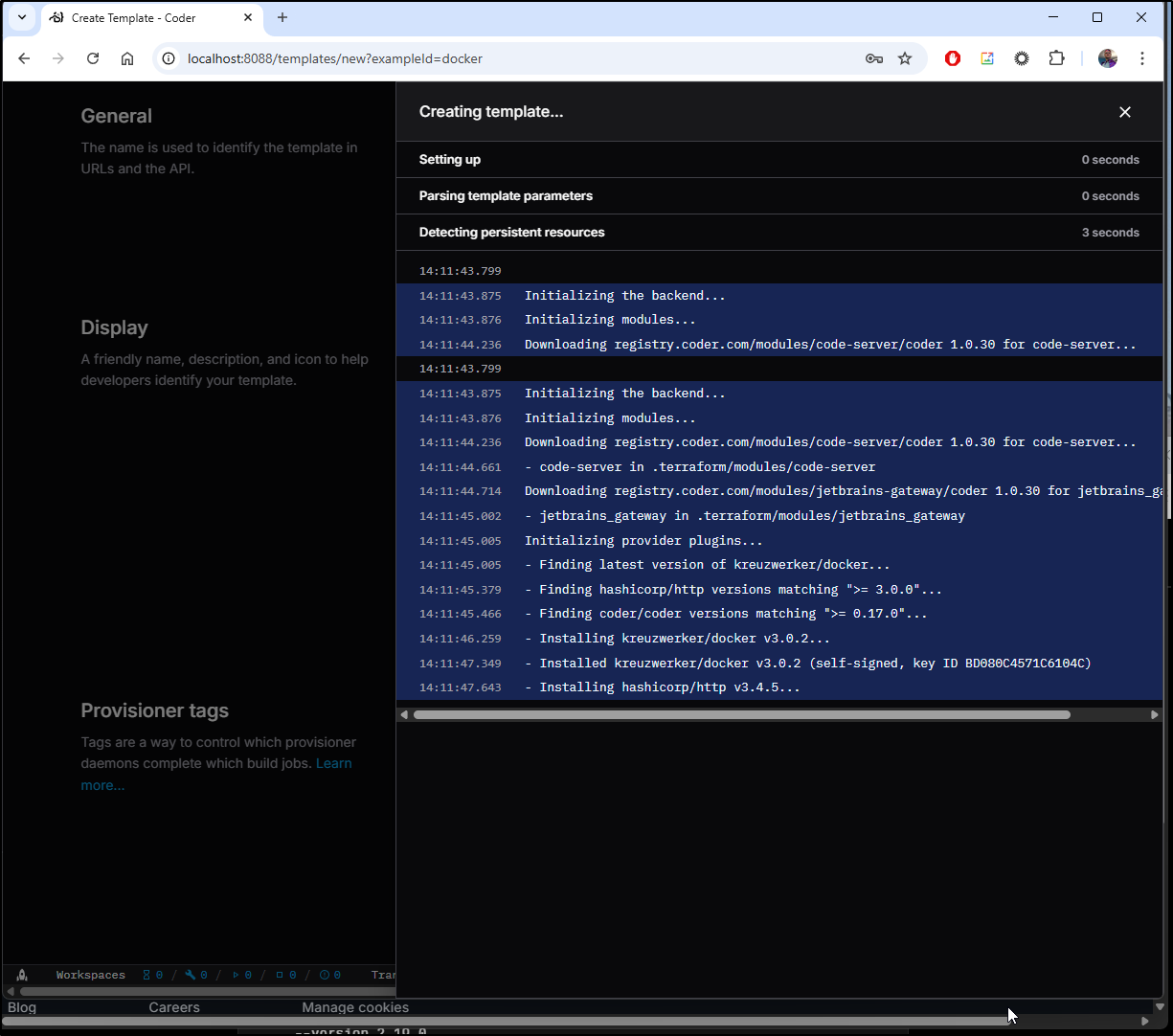Open the black sunburst extension
Viewport: 1173px width, 1036px height.
pos(1022,58)
